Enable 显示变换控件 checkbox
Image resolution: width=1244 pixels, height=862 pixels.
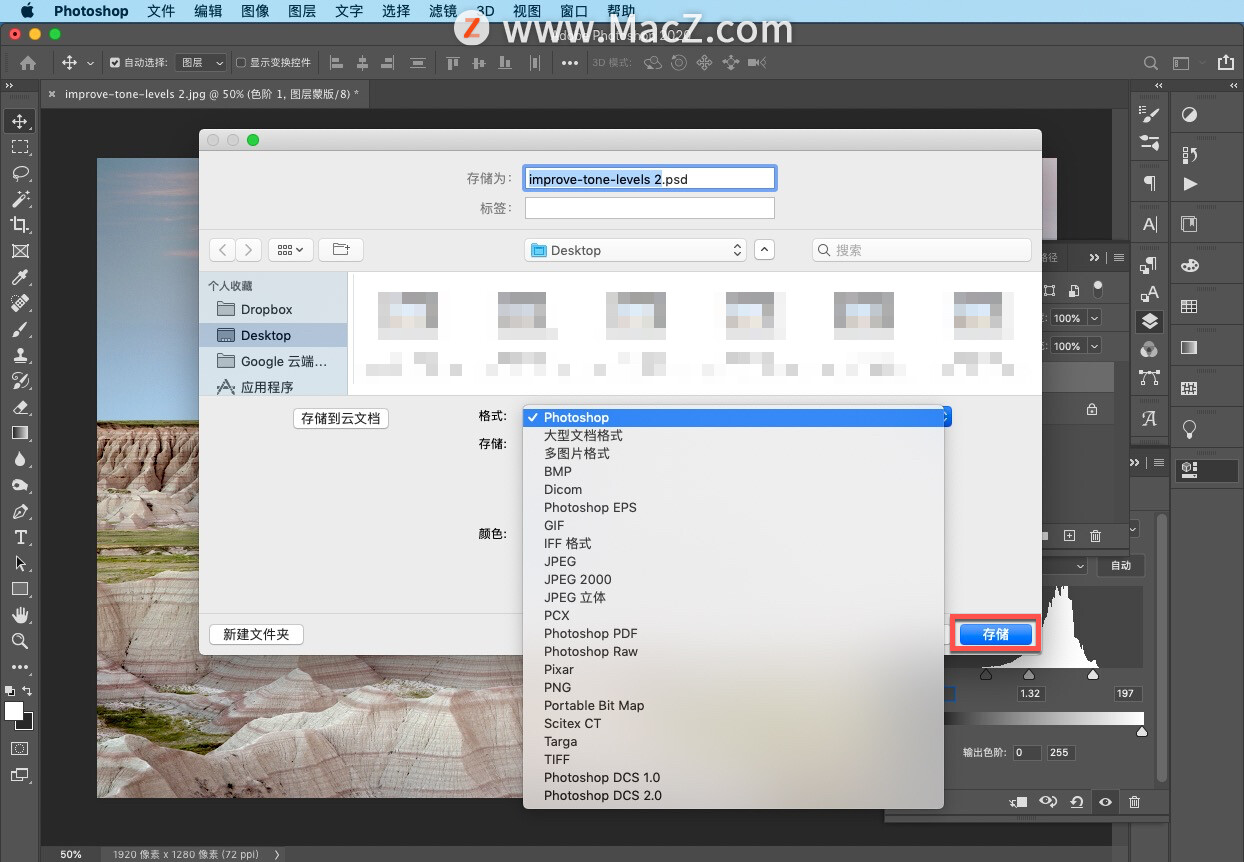(x=240, y=62)
